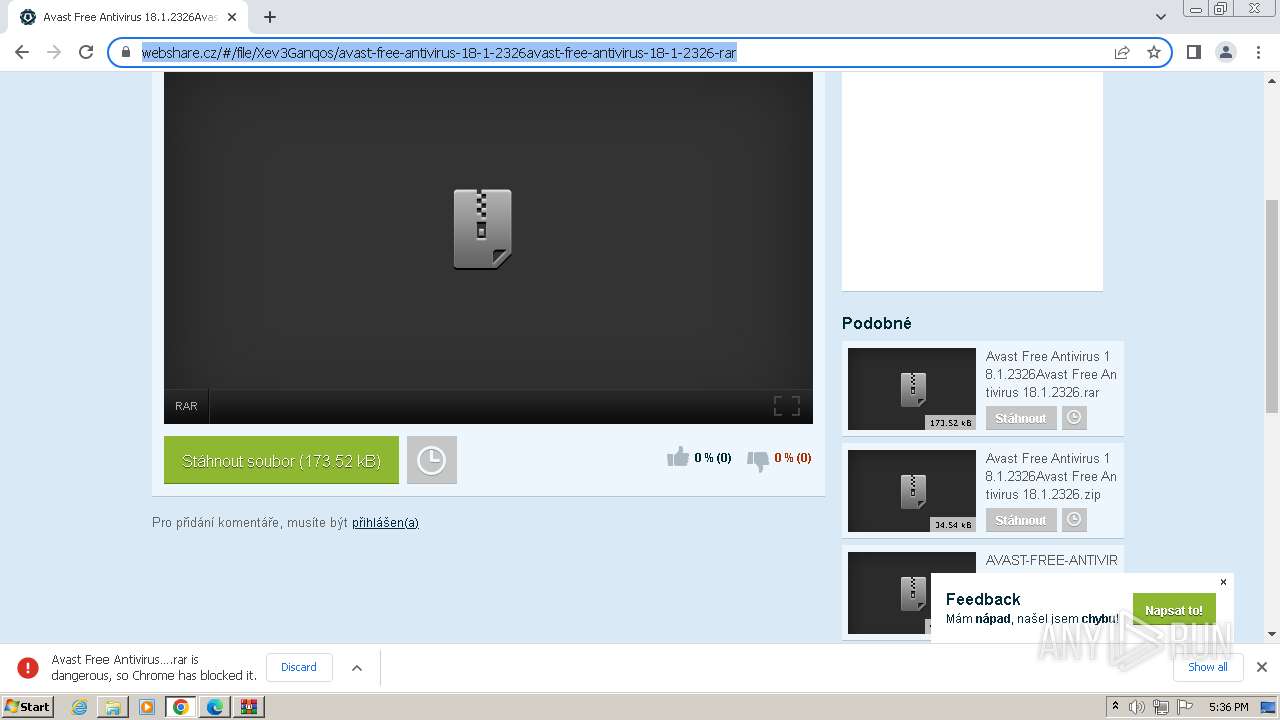
Task: Go back to the previous page
Action: click(x=22, y=52)
